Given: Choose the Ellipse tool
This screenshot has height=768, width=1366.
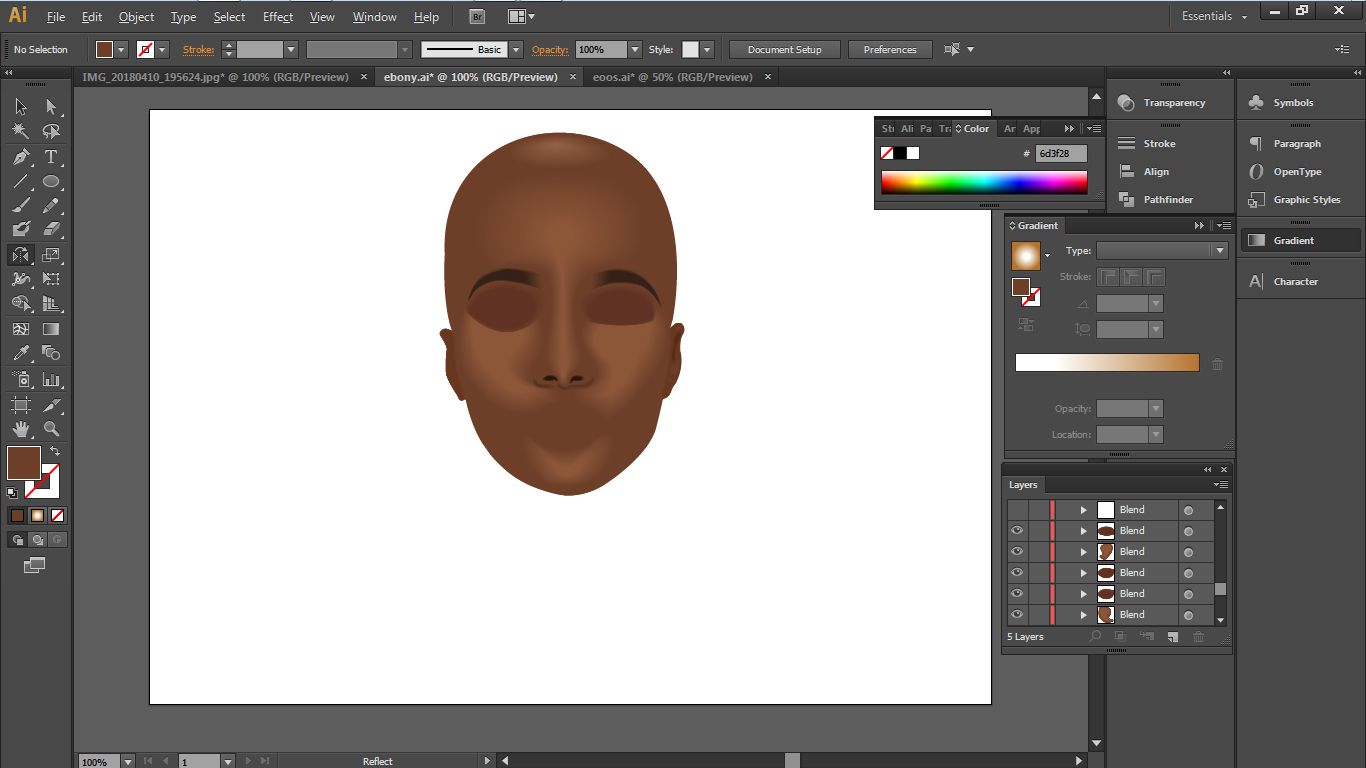Looking at the screenshot, I should [x=51, y=181].
